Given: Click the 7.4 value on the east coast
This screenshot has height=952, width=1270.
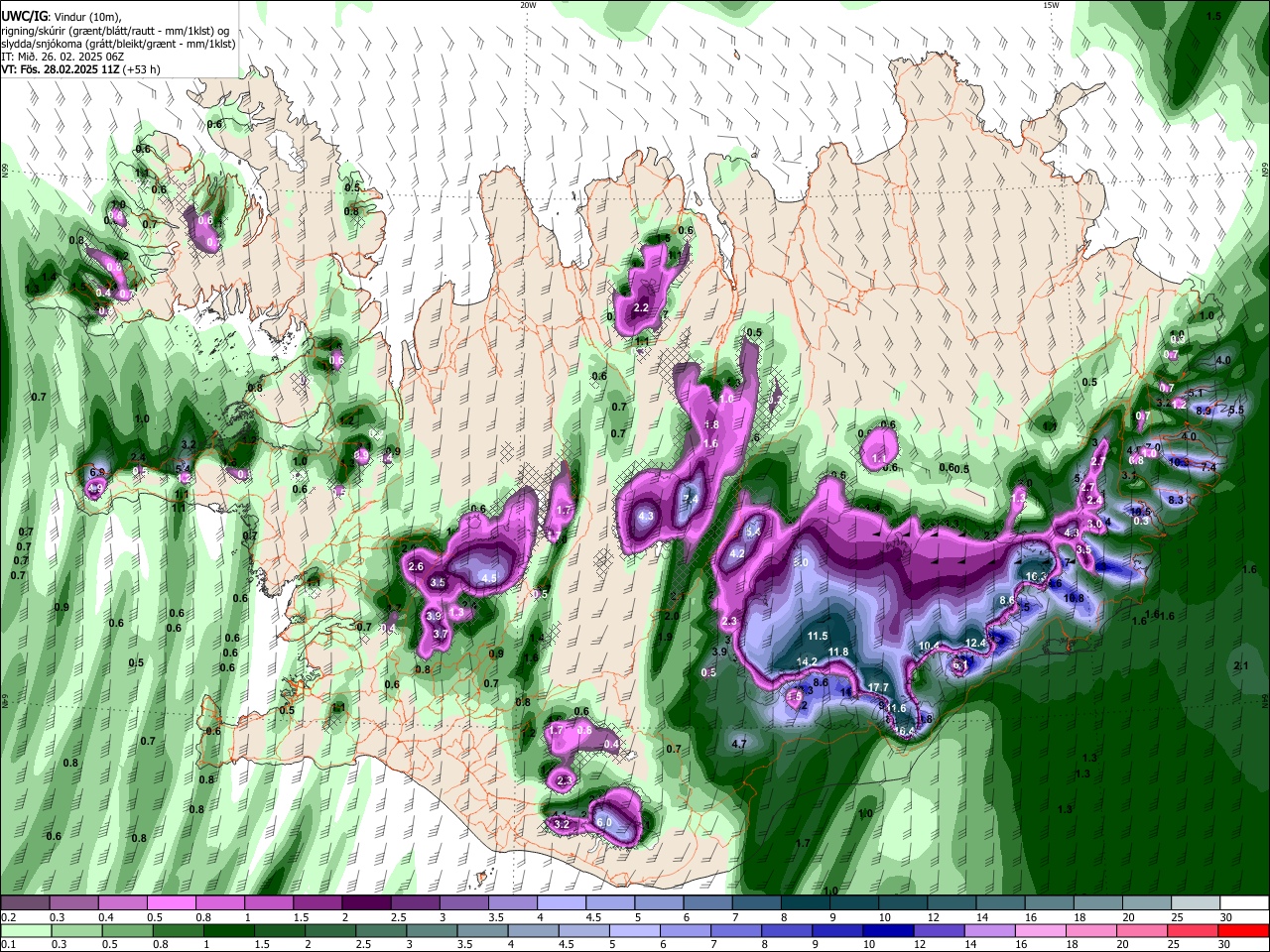Looking at the screenshot, I should (1208, 466).
